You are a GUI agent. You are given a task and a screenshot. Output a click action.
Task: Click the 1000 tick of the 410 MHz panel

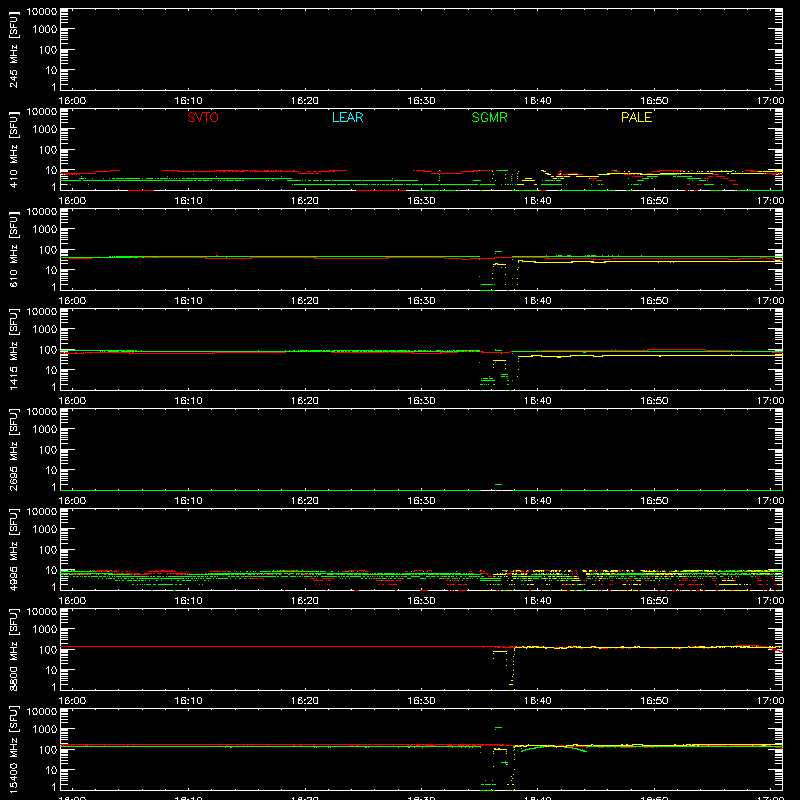(45, 129)
